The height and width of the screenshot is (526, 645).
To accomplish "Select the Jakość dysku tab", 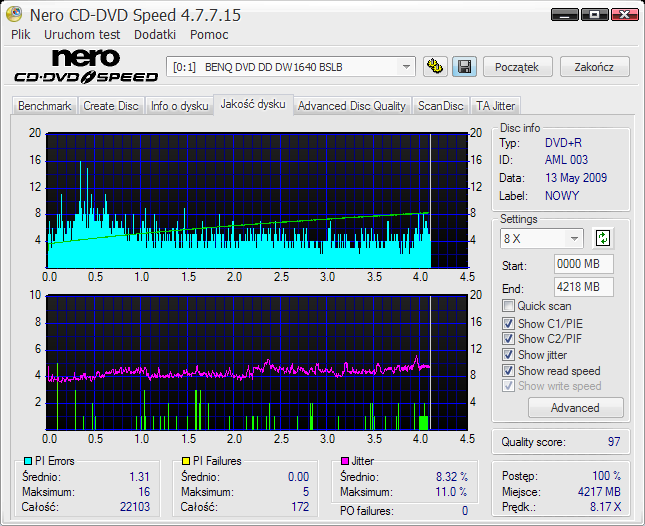I will tap(253, 104).
